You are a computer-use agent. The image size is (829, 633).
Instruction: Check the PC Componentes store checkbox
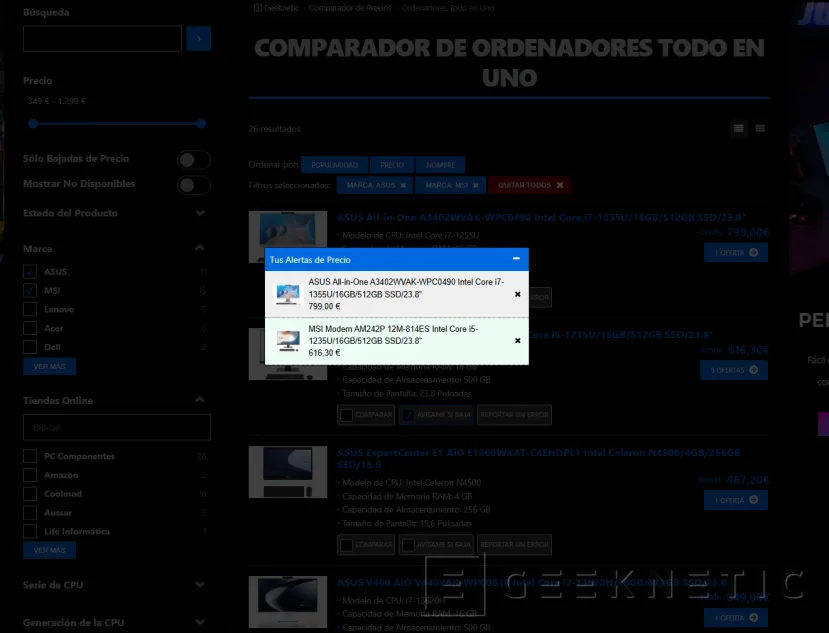[30, 456]
